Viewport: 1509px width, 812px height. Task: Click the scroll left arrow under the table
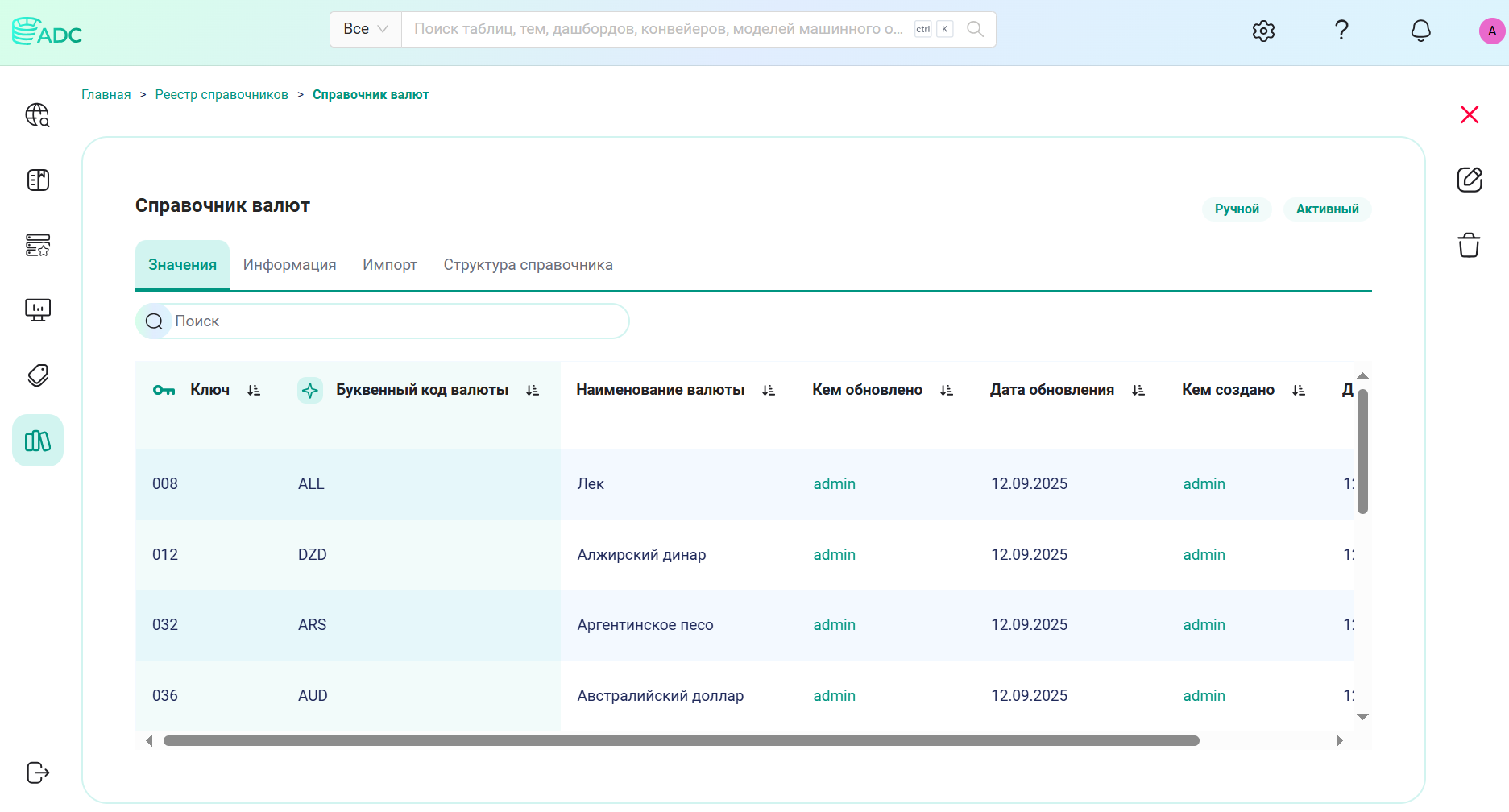[x=149, y=741]
